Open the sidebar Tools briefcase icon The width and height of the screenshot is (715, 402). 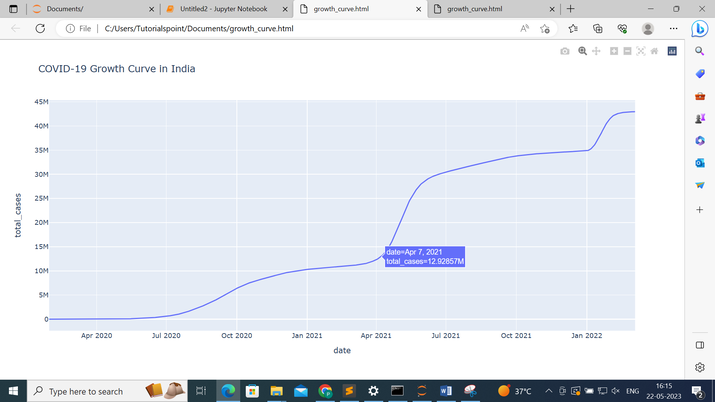tap(700, 96)
